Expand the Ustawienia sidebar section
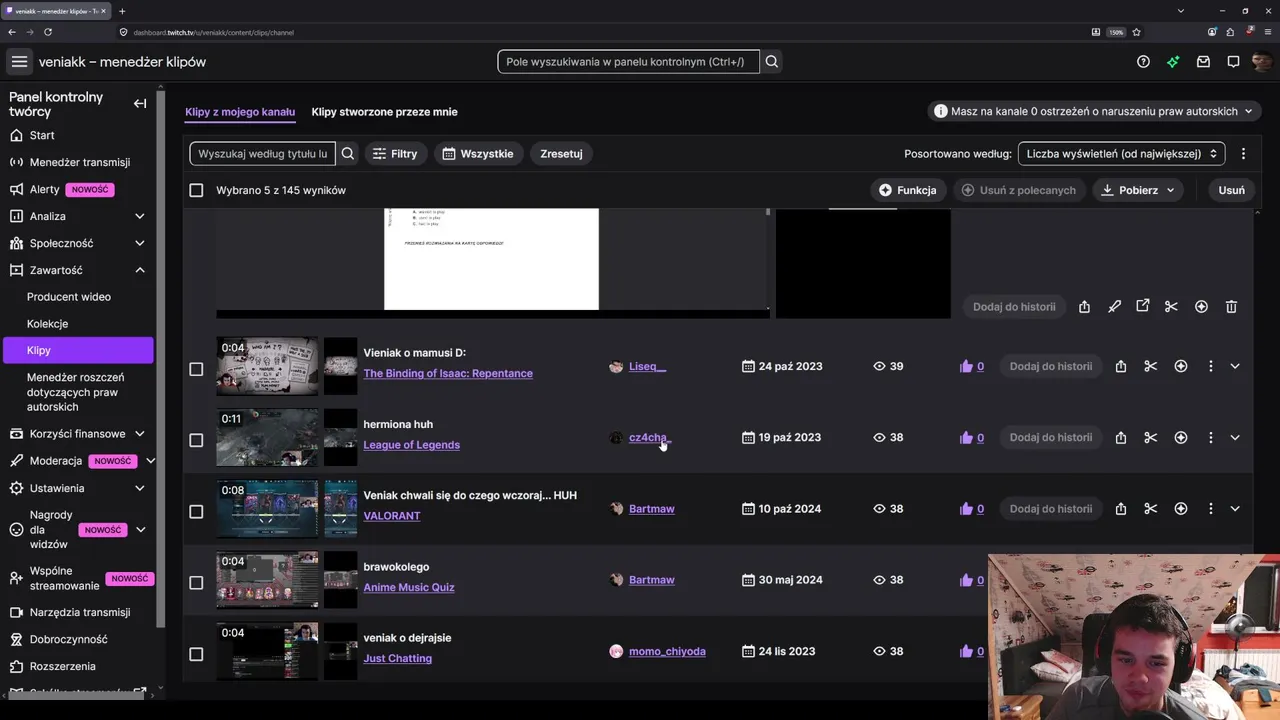 coord(140,488)
